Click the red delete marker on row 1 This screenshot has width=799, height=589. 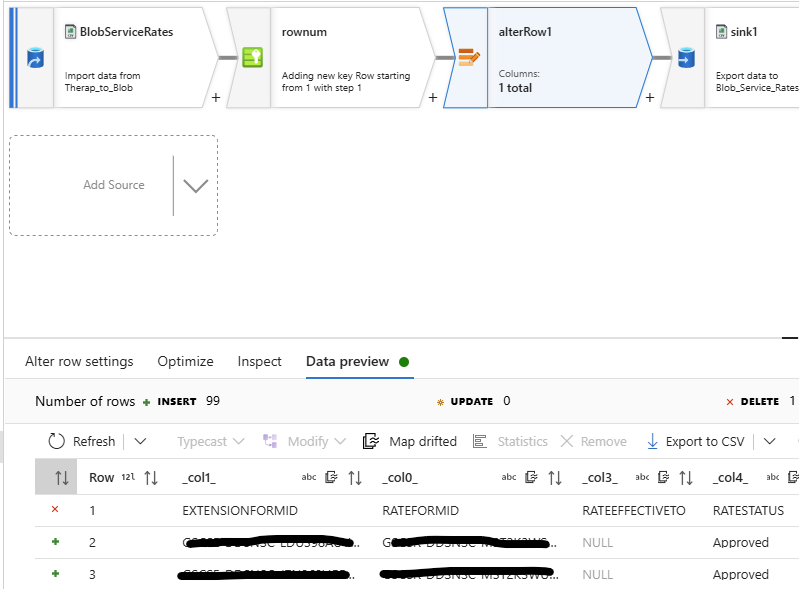click(x=55, y=509)
